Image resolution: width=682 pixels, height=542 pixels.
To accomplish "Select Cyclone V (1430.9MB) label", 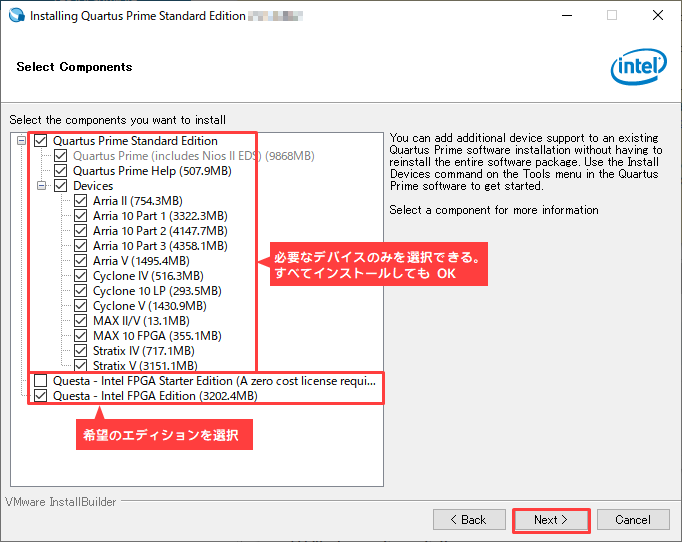I will (150, 306).
